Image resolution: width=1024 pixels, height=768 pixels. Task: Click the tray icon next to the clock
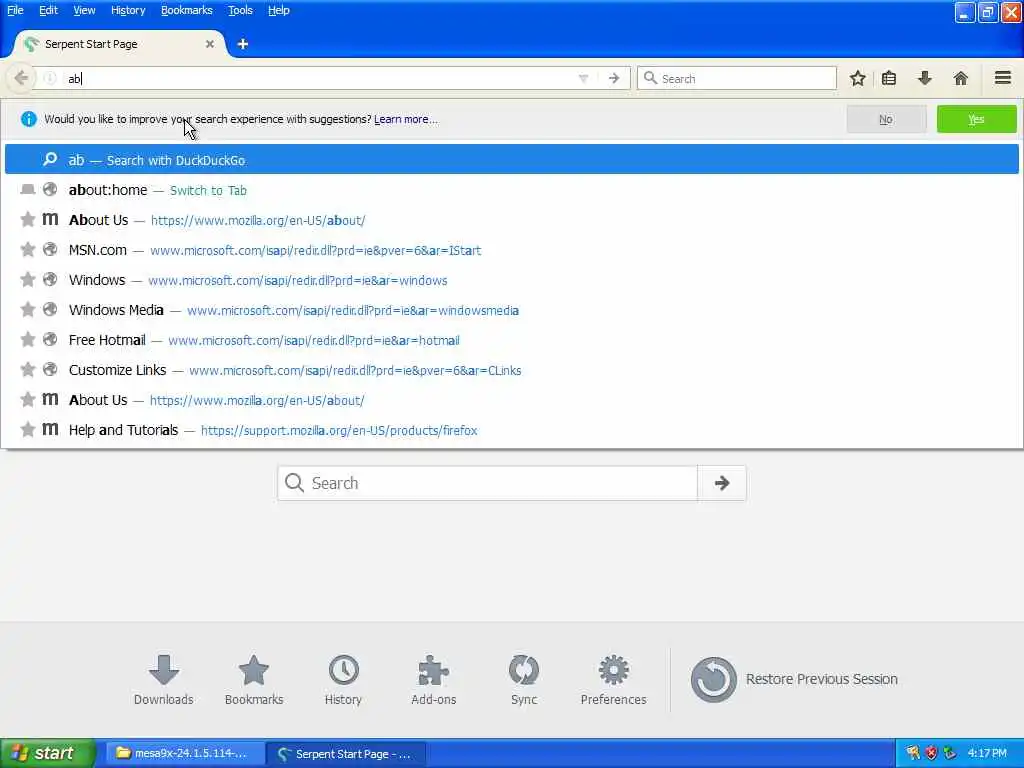(x=950, y=754)
